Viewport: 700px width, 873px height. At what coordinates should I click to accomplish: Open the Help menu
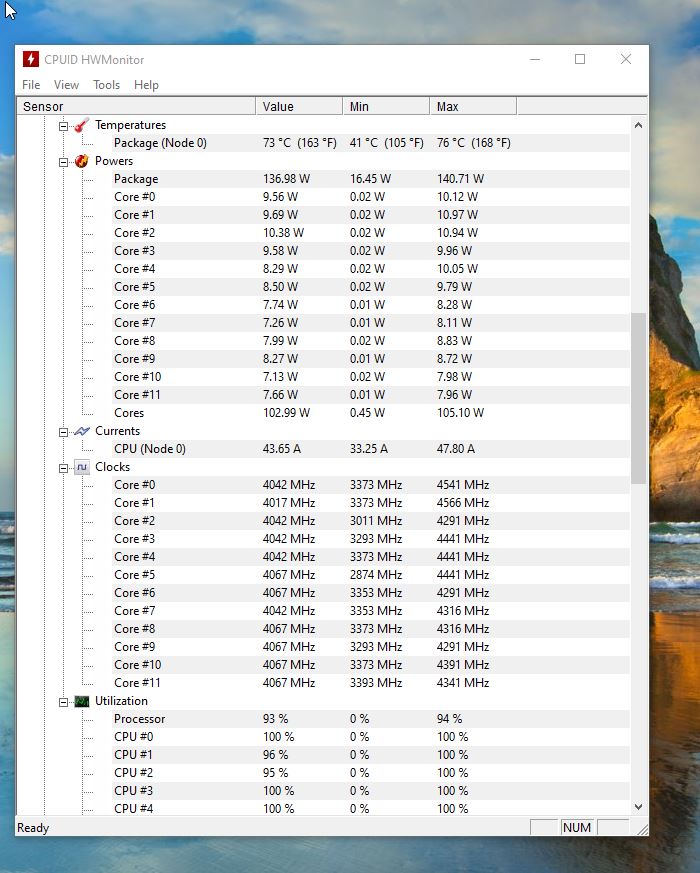coord(146,85)
